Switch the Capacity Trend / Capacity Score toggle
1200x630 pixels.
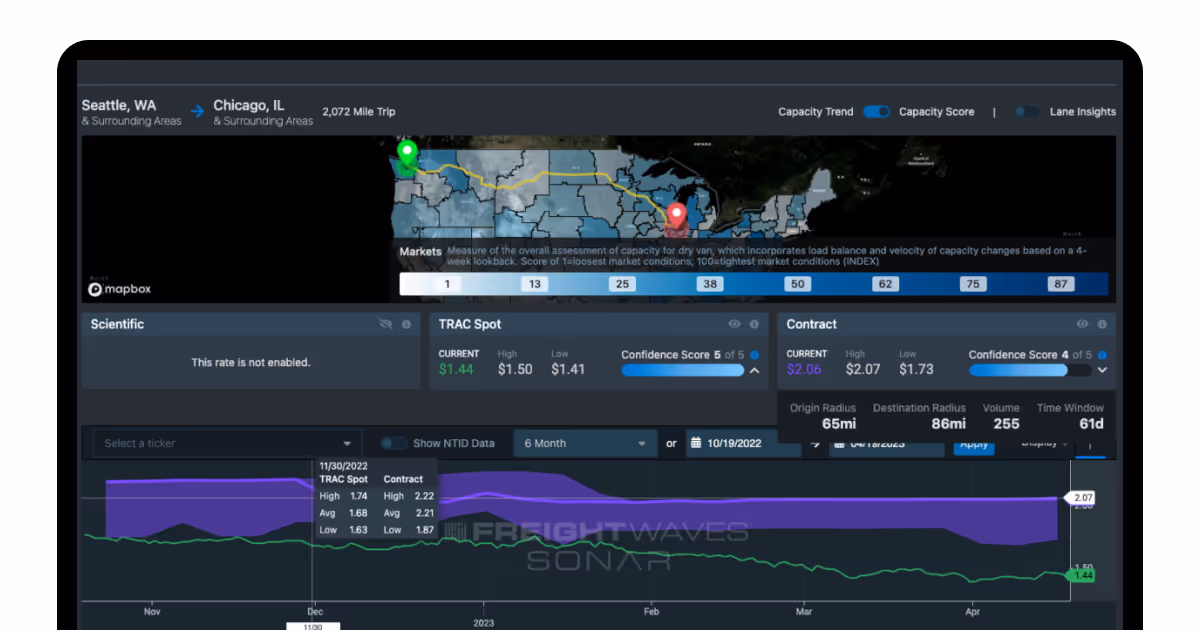877,112
